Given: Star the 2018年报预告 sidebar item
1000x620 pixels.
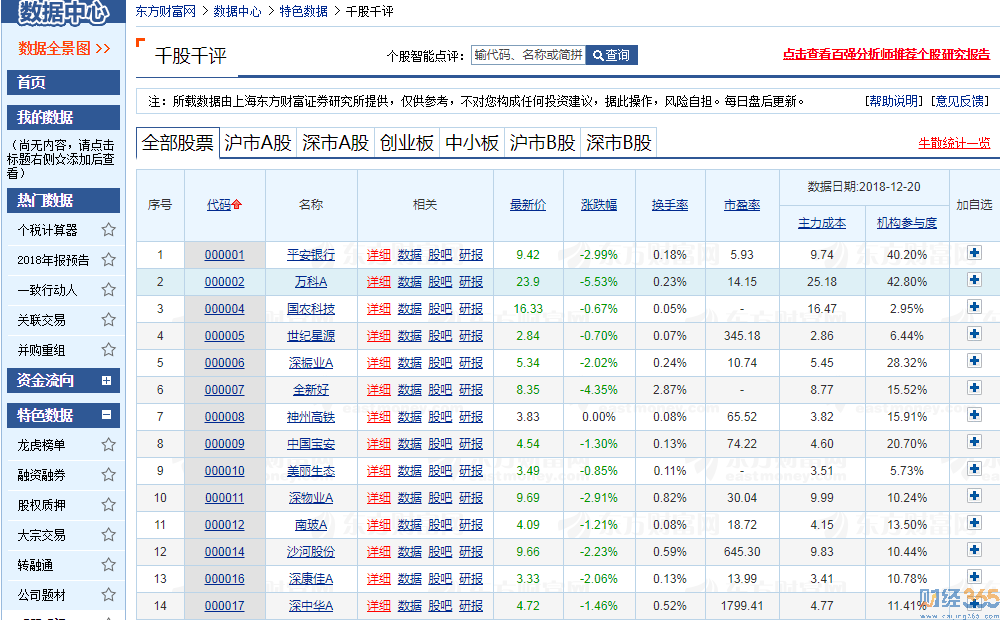Looking at the screenshot, I should click(109, 260).
